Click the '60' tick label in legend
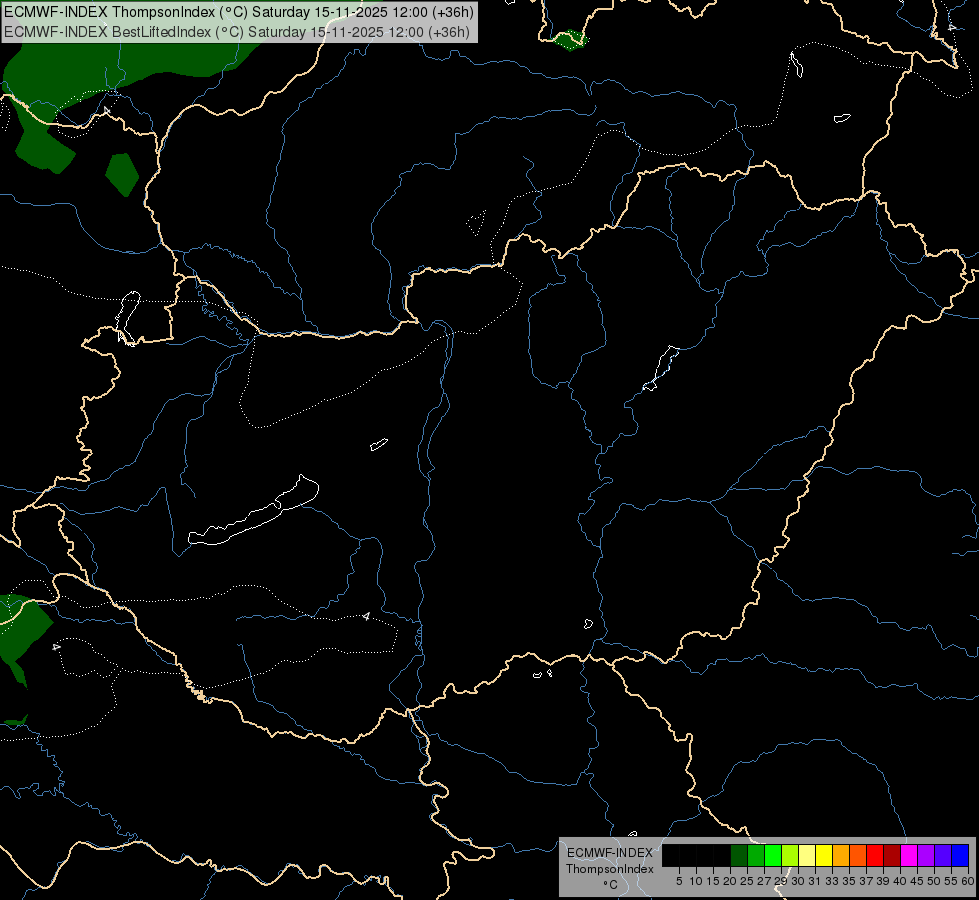Viewport: 979px width, 900px height. tap(968, 881)
